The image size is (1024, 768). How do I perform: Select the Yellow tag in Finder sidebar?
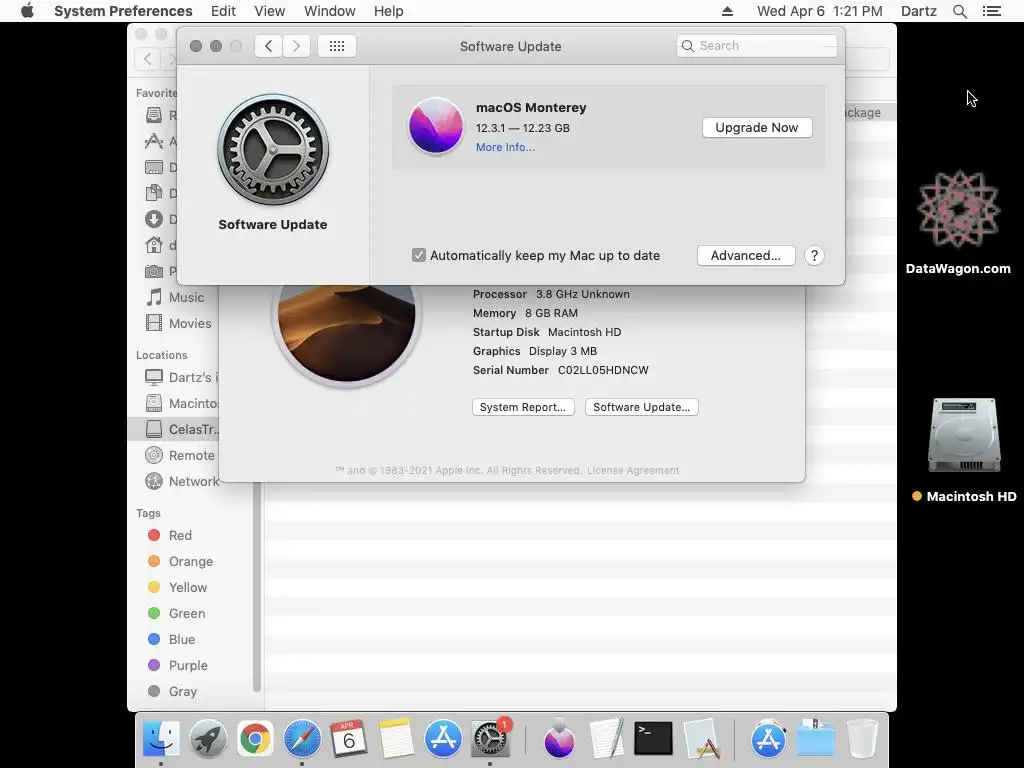(x=176, y=587)
